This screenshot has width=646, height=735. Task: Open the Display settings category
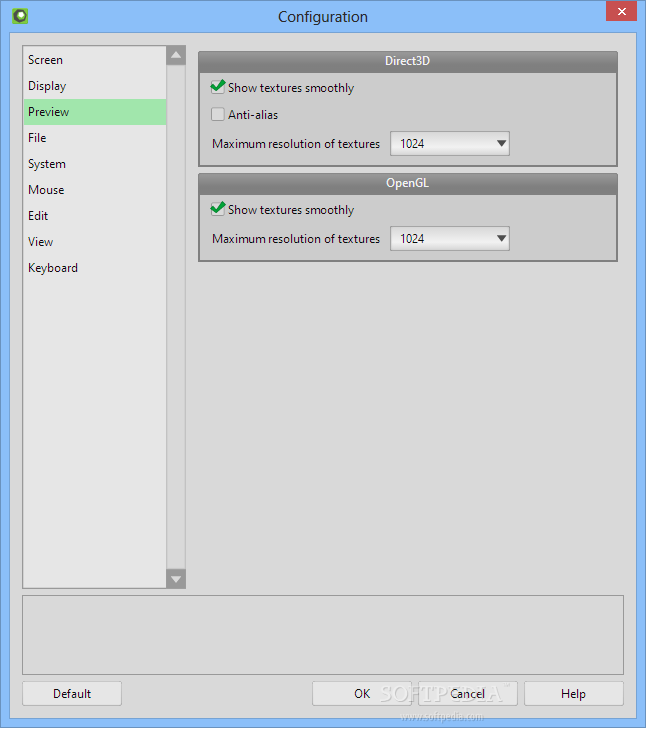[95, 86]
